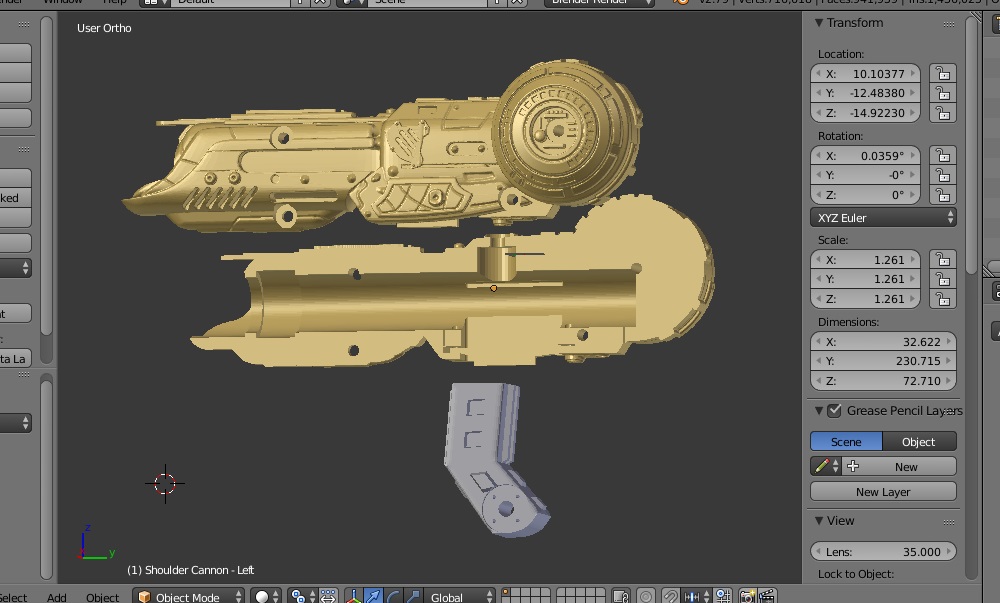Open the Add menu in viewport header
Screen dimensions: 1000x603
[x=56, y=597]
